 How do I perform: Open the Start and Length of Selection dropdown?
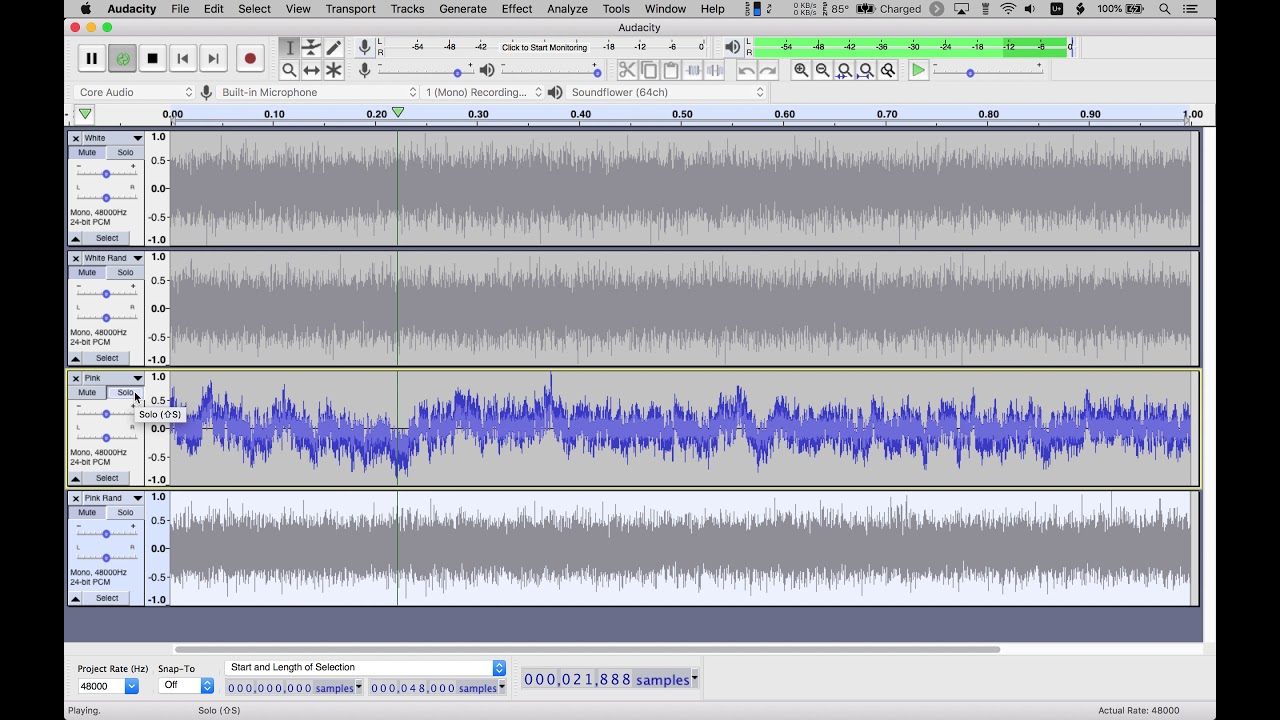(x=365, y=668)
